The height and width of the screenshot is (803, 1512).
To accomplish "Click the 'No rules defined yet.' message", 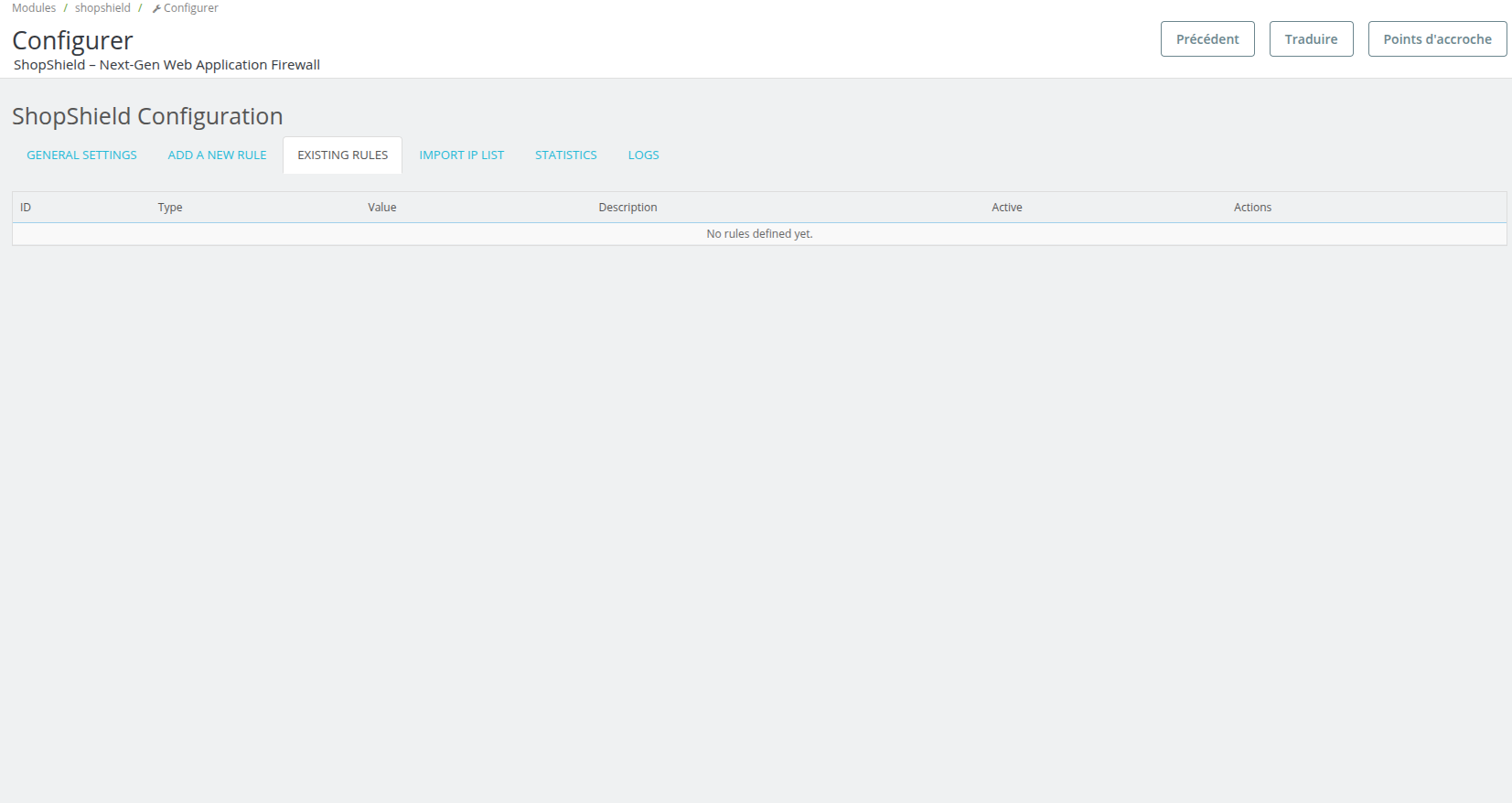I will (x=759, y=234).
